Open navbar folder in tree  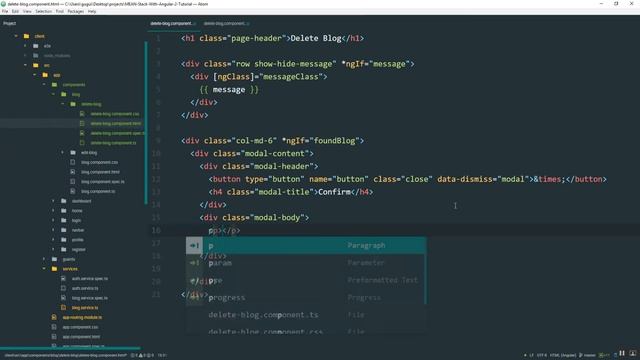coord(78,230)
